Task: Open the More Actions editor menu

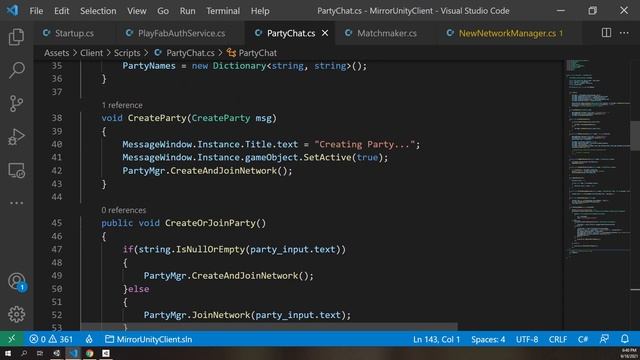Action: click(624, 33)
